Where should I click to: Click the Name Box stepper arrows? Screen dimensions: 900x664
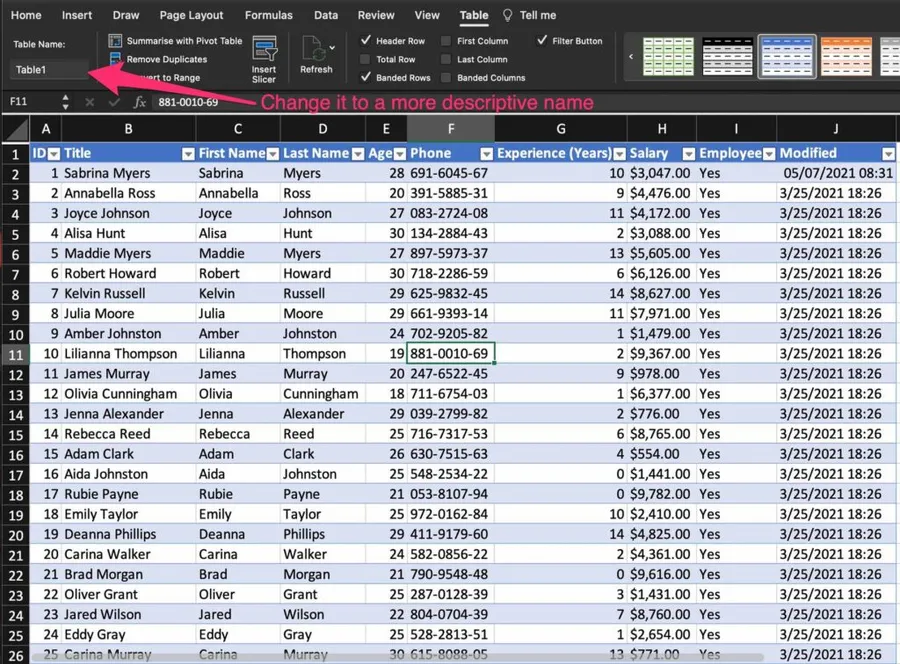point(65,102)
